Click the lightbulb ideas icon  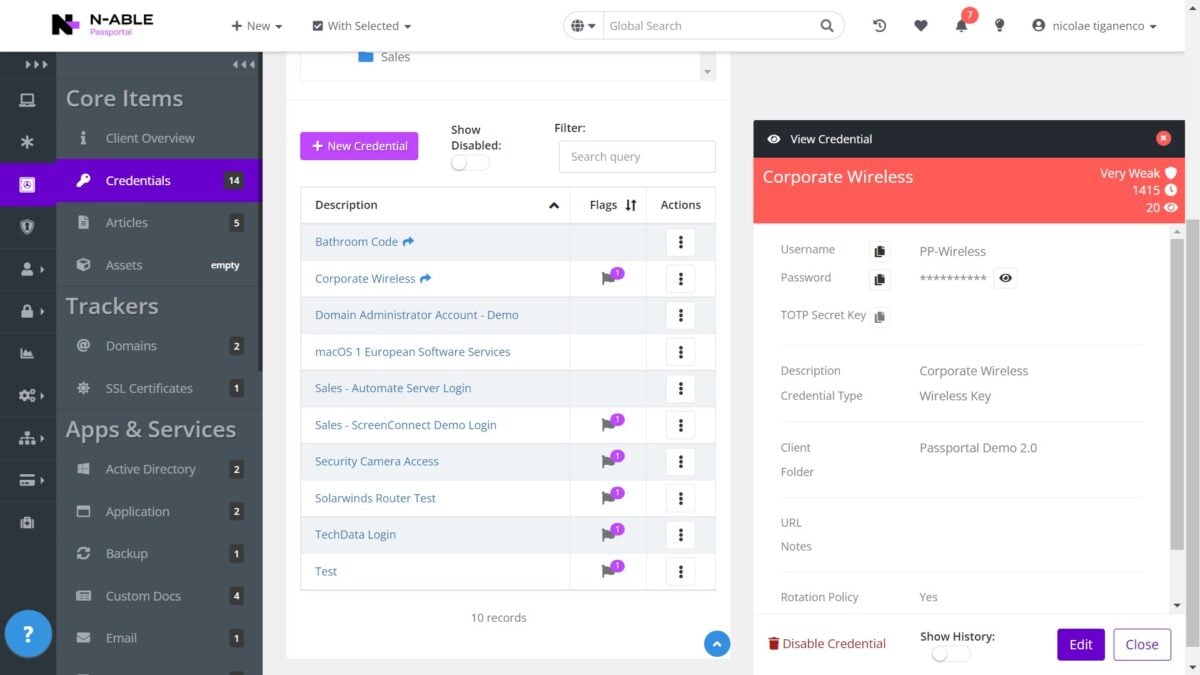tap(999, 26)
